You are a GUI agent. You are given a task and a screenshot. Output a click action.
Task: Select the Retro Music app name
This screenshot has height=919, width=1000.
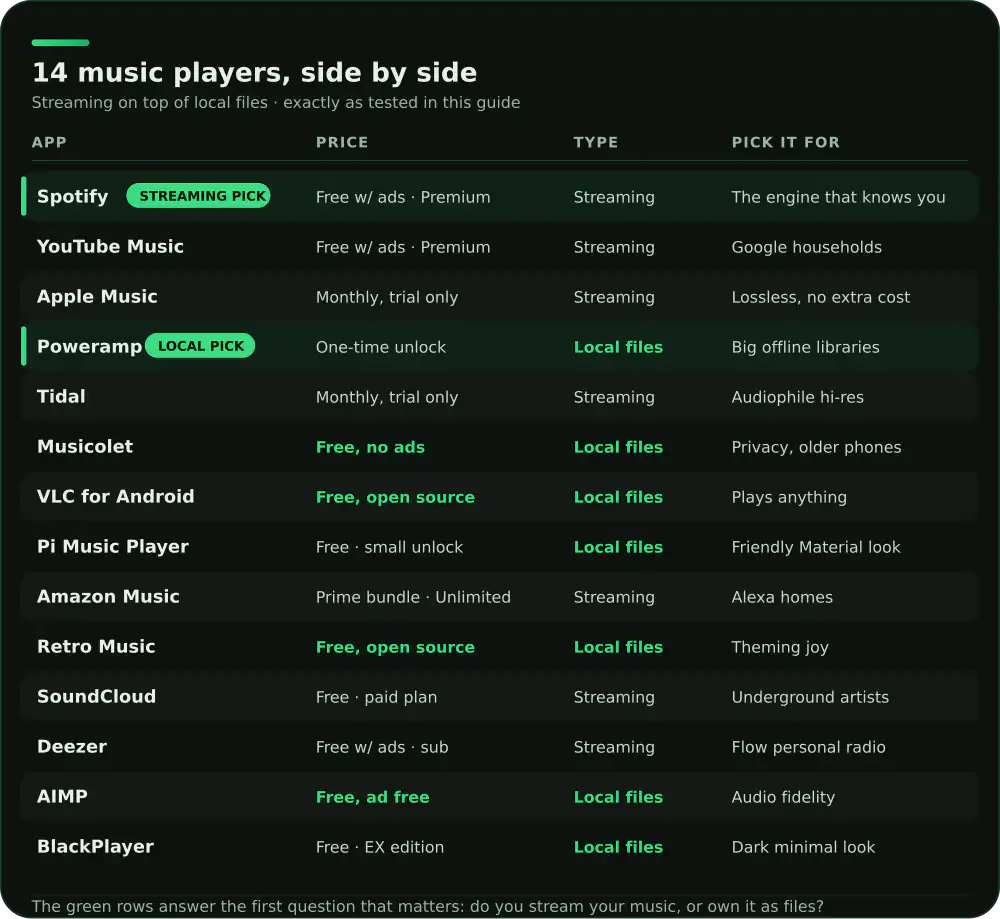coord(96,646)
